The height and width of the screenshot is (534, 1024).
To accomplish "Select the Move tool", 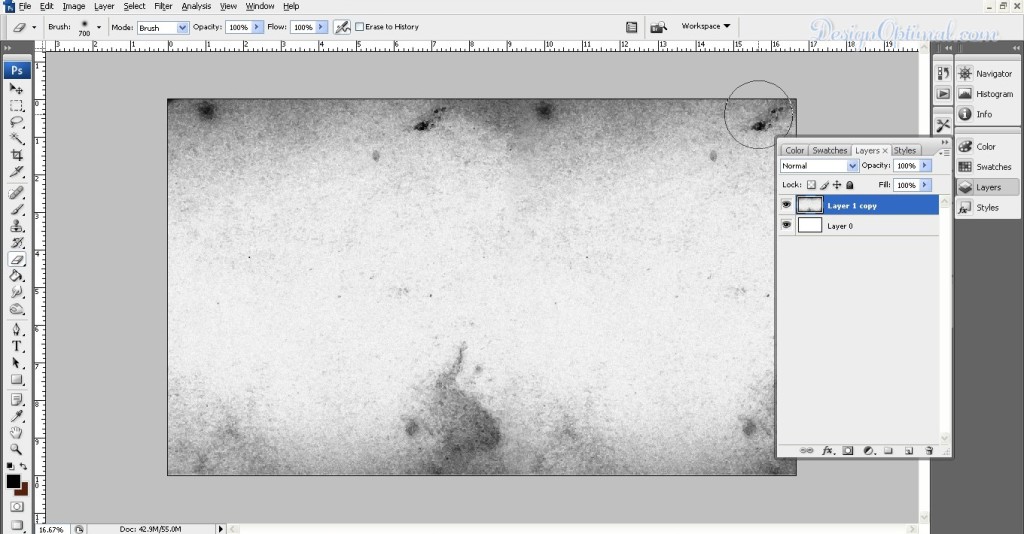I will point(16,89).
